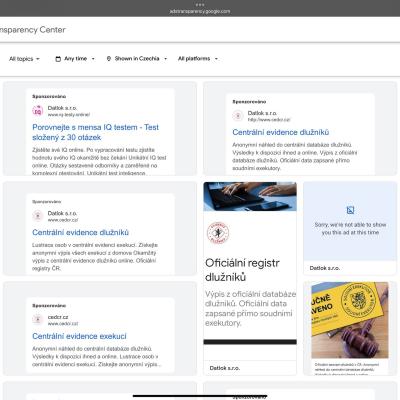Click the 'Zjistěte své IQ online' ad description
This screenshot has width=400, height=400.
click(x=99, y=162)
